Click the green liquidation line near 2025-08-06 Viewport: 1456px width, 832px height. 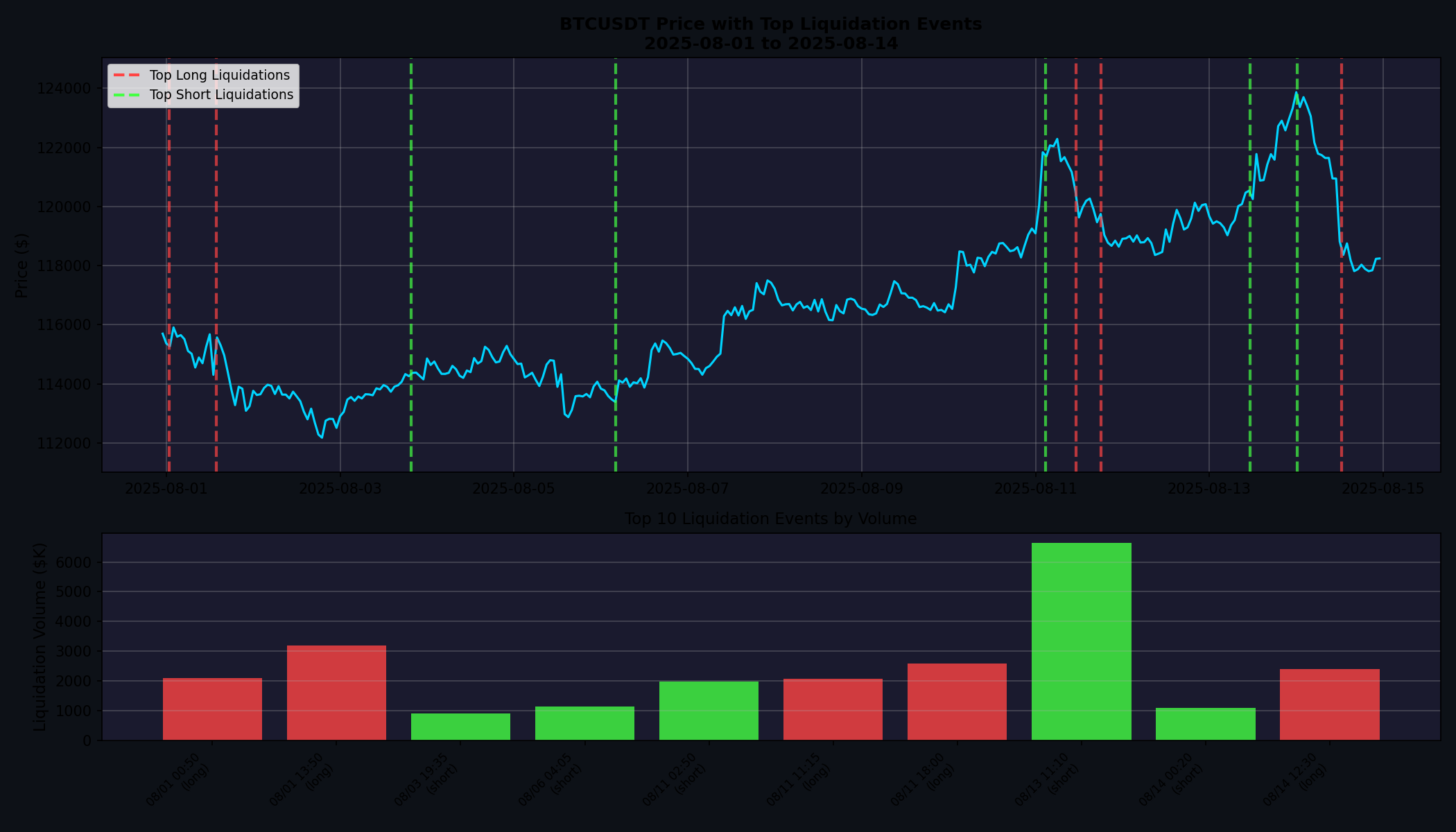click(x=614, y=277)
